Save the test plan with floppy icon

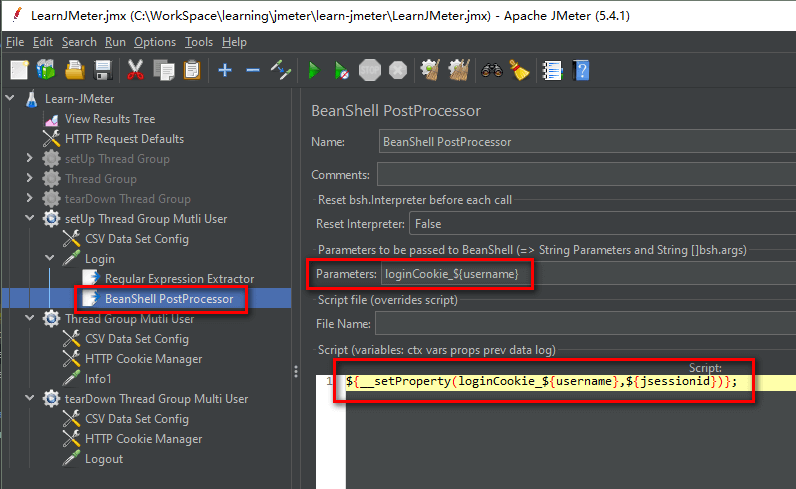pos(103,70)
